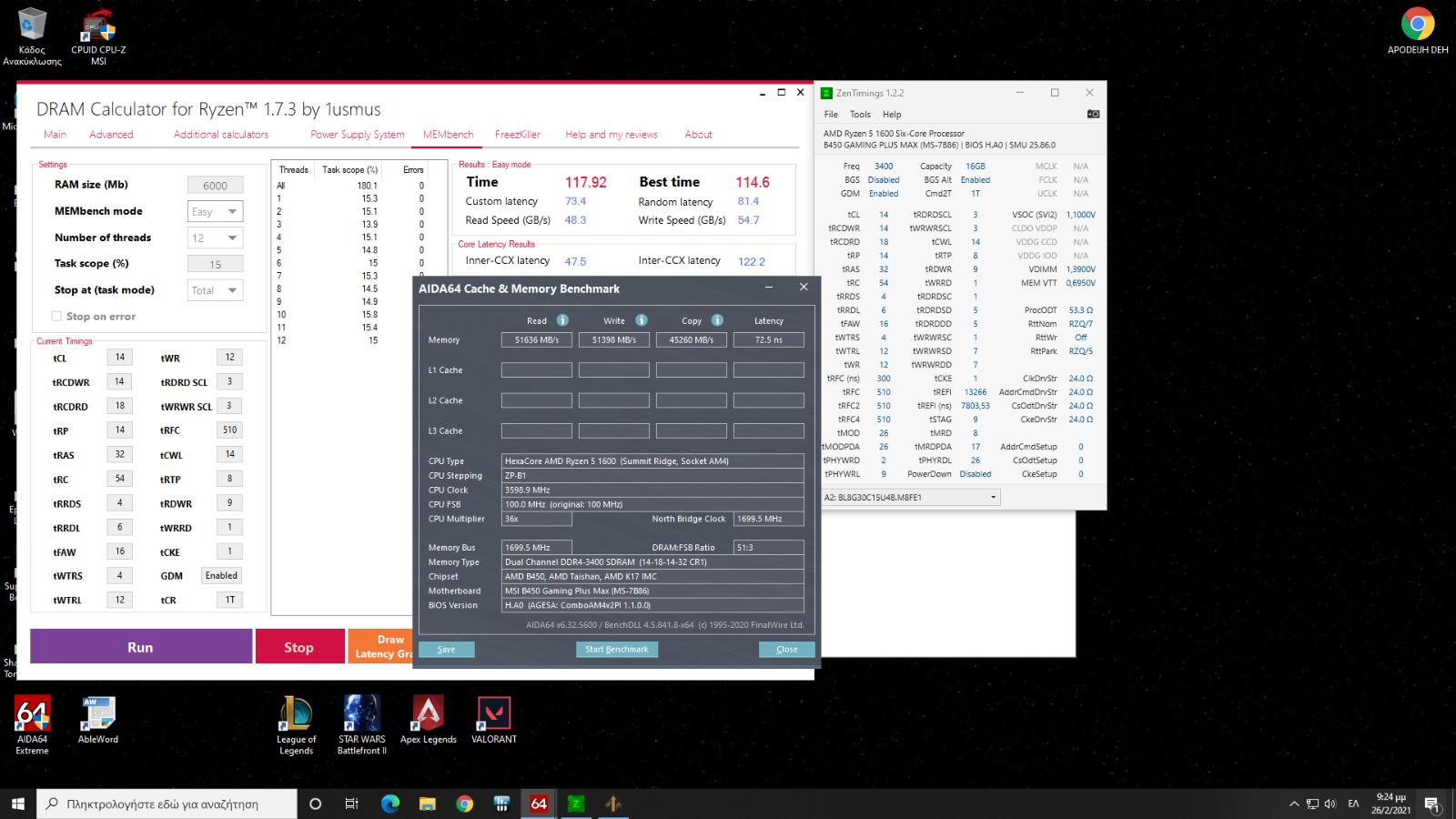Launch Apex Legends desktop shortcut
Viewport: 1456px width, 819px height.
pos(429,721)
